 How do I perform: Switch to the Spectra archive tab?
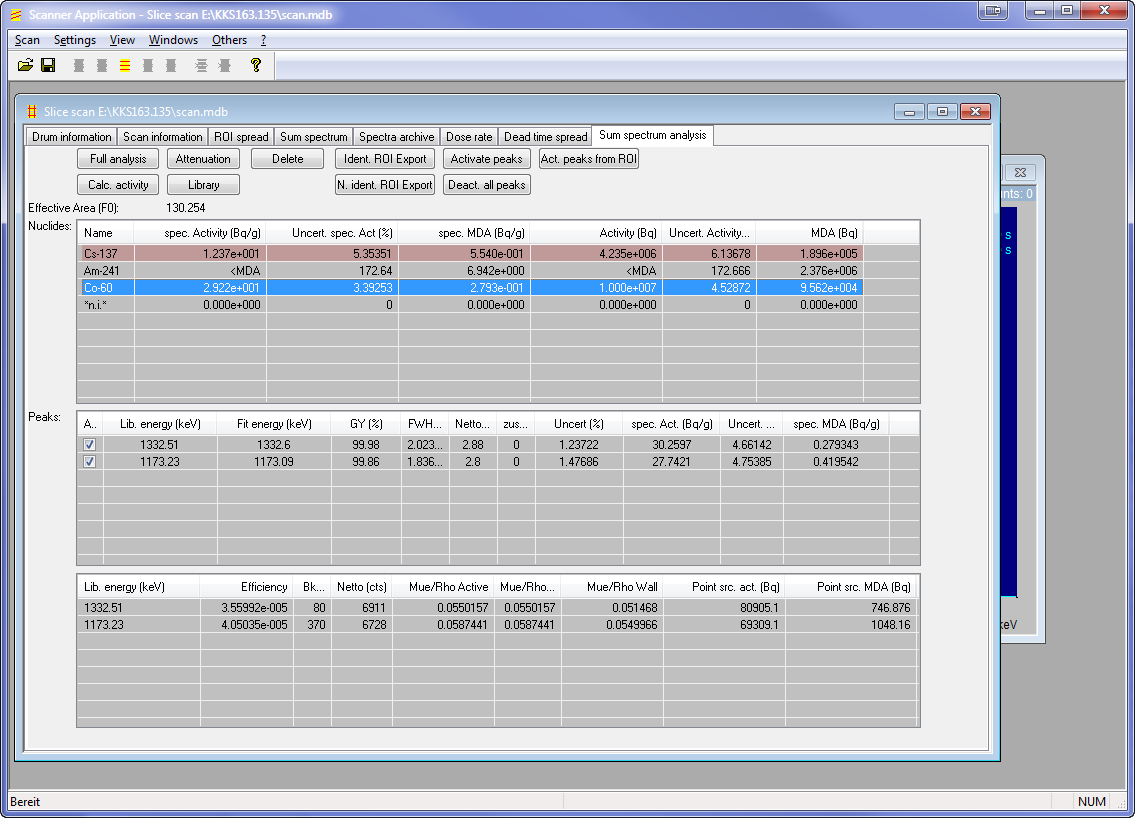397,137
